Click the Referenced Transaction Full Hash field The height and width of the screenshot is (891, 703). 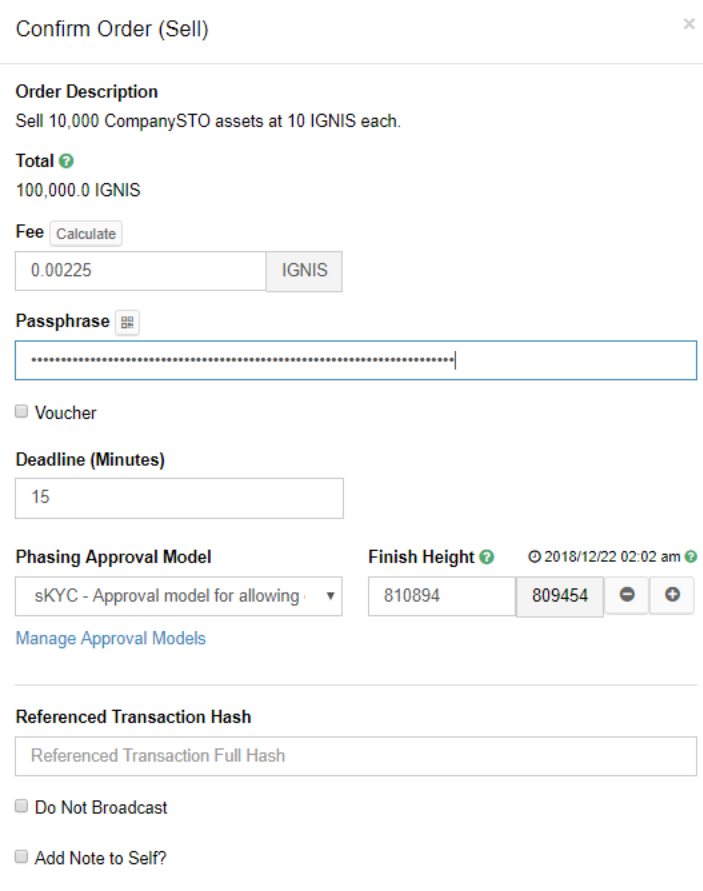pos(355,756)
